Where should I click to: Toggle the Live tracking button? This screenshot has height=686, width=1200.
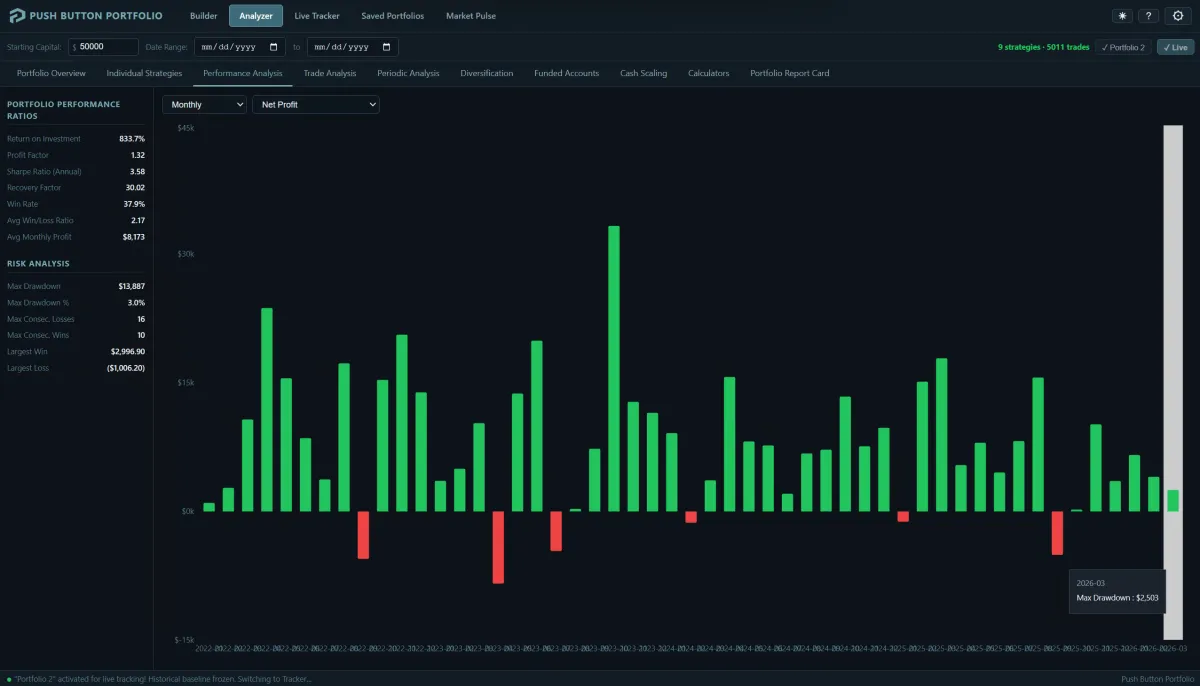(1175, 47)
